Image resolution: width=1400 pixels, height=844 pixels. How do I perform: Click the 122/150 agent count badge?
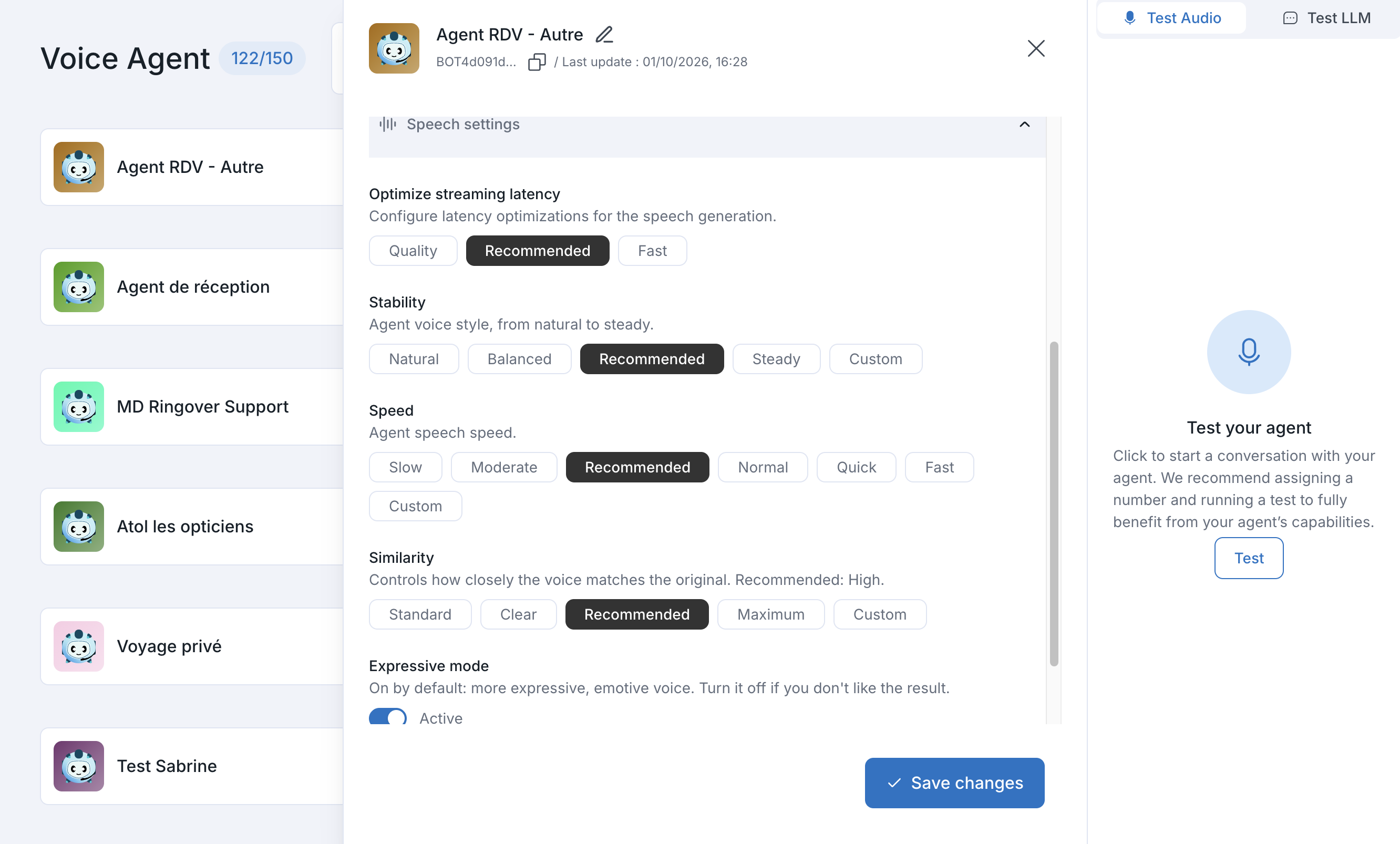pyautogui.click(x=262, y=58)
